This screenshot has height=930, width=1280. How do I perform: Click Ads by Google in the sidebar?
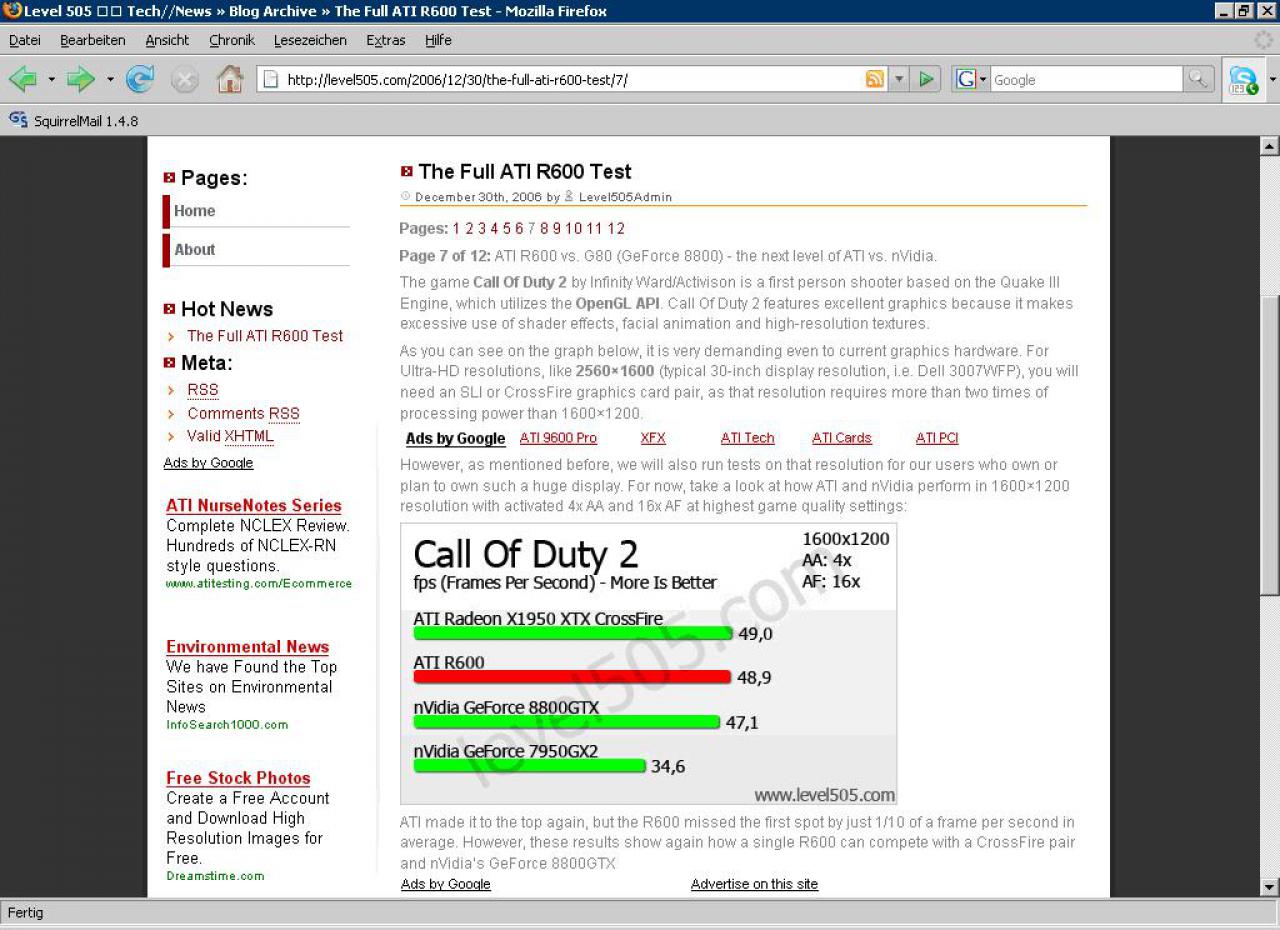click(x=208, y=463)
